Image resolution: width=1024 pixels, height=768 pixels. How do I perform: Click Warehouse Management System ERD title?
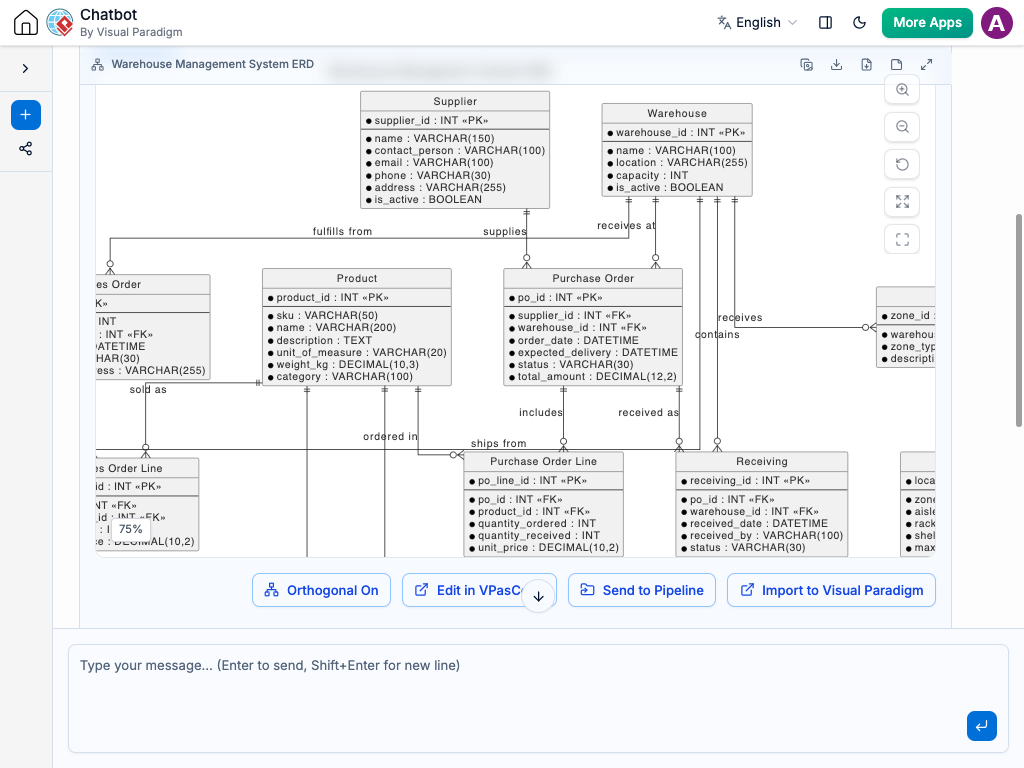point(212,64)
